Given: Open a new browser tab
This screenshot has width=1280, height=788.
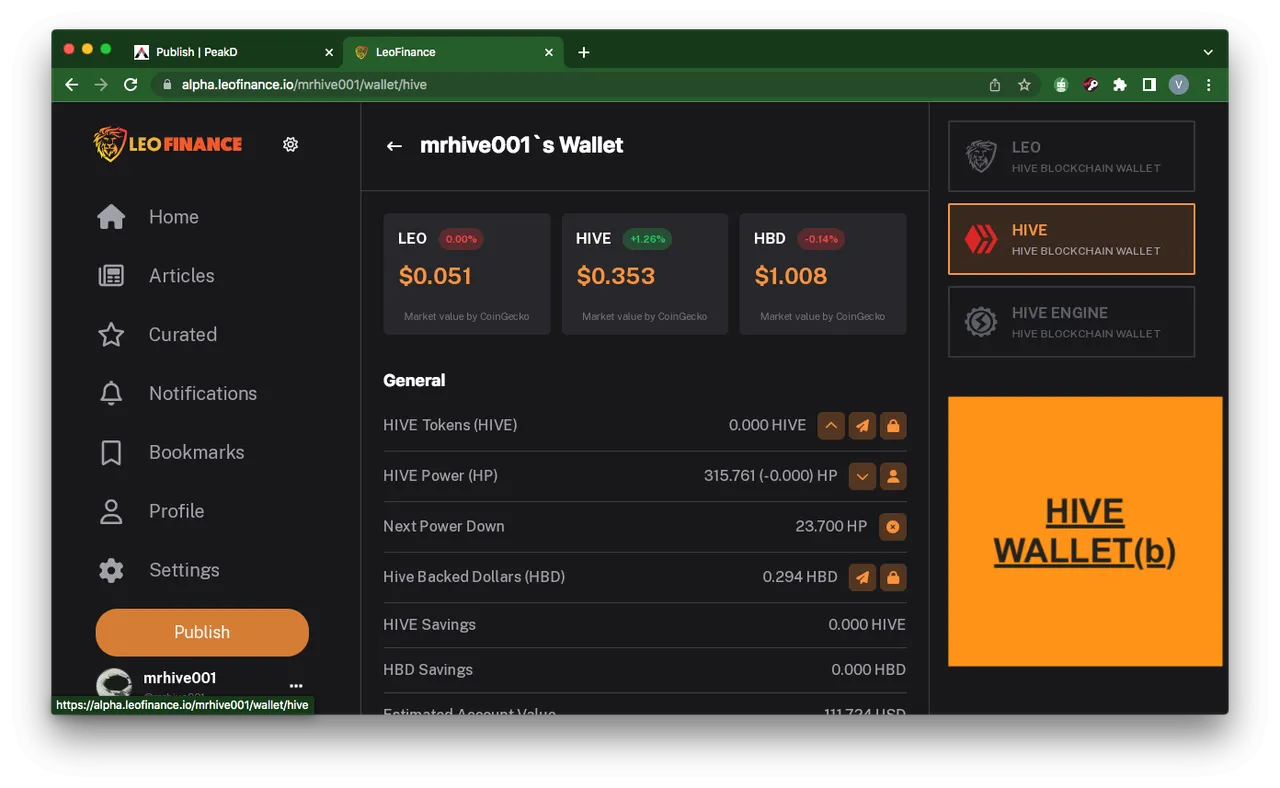Looking at the screenshot, I should tap(584, 52).
